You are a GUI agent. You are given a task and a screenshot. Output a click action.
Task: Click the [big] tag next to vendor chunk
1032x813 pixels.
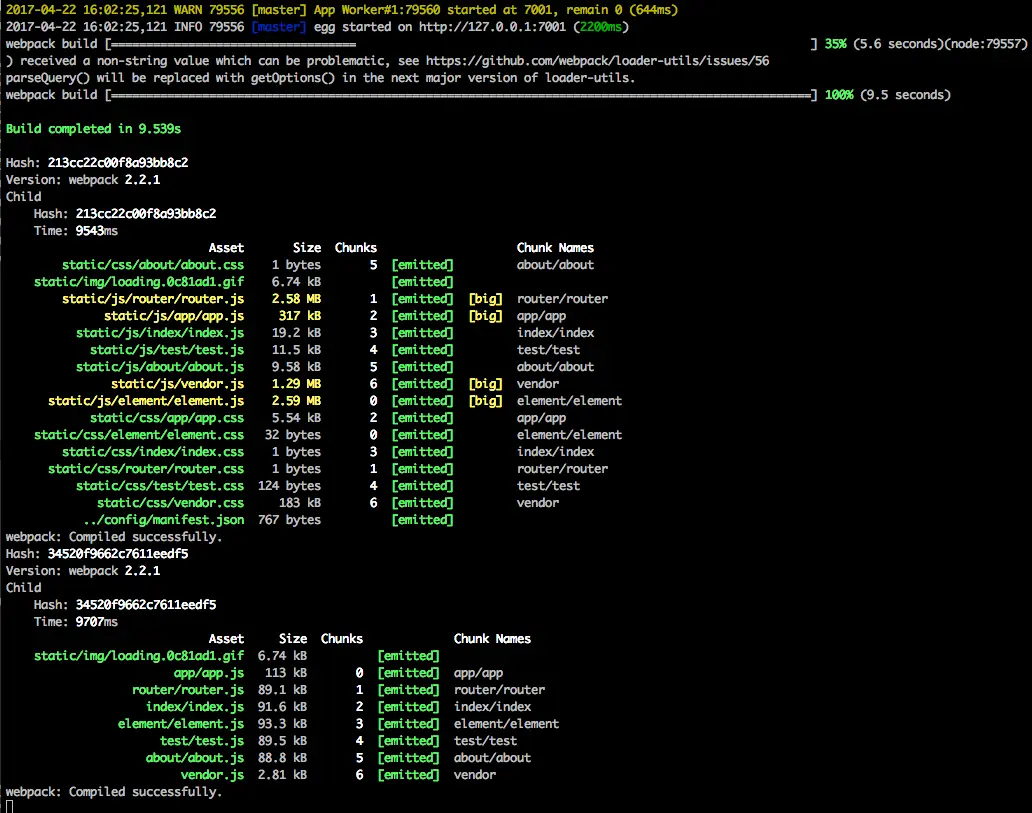pyautogui.click(x=485, y=383)
